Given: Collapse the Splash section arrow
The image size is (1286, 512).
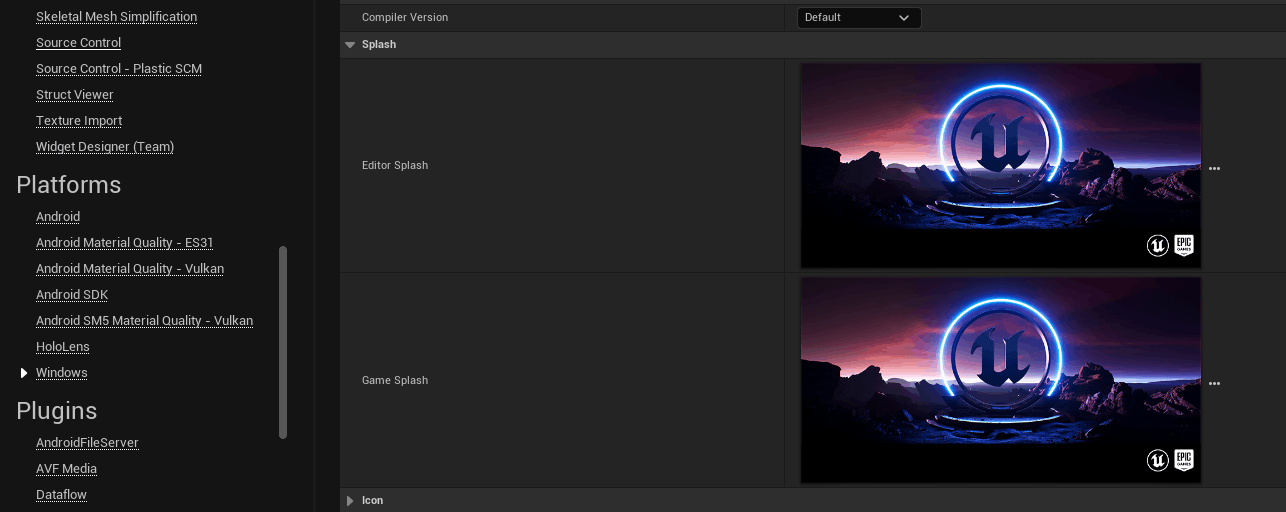Looking at the screenshot, I should tap(350, 45).
